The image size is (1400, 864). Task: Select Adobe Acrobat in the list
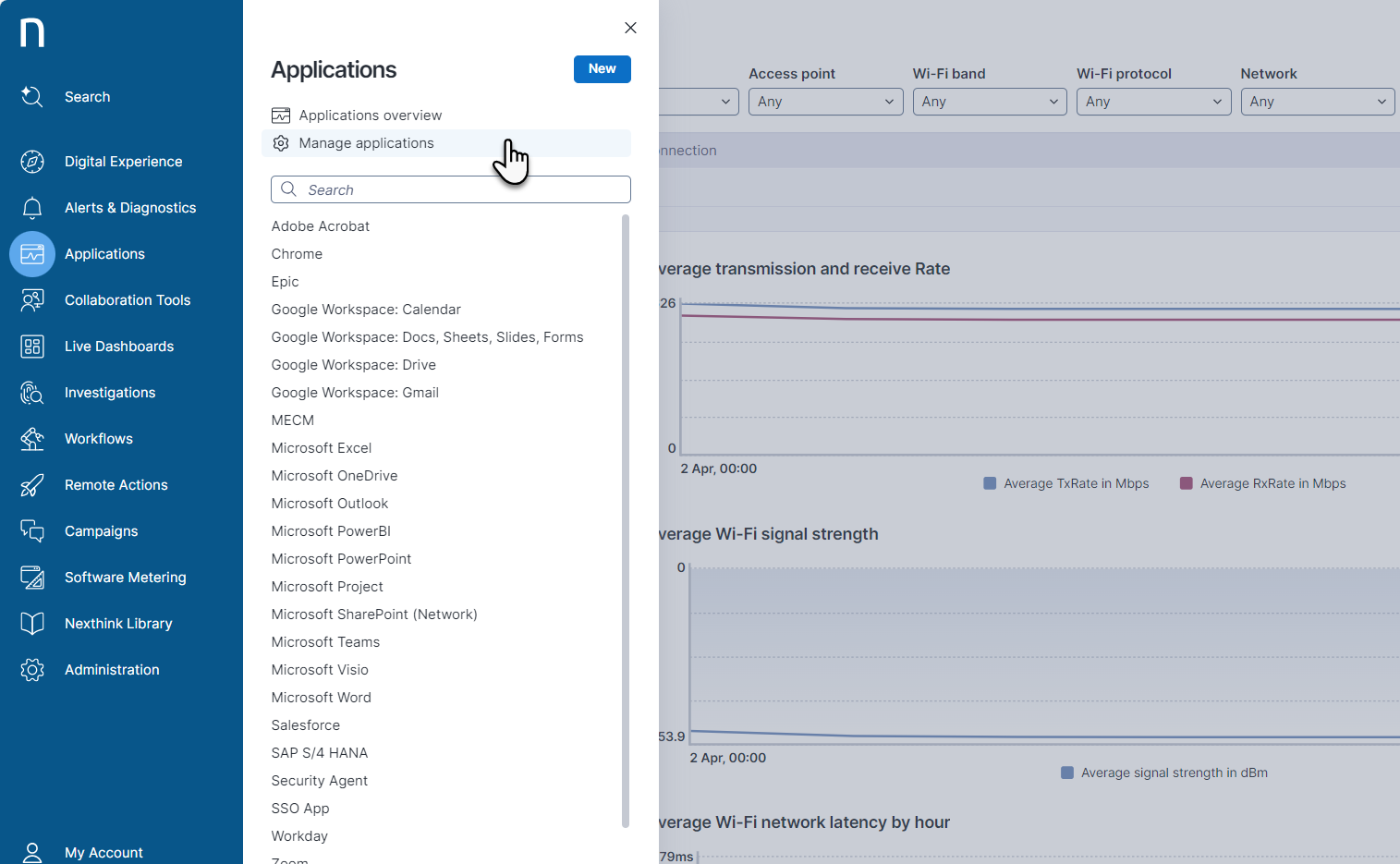click(x=321, y=226)
